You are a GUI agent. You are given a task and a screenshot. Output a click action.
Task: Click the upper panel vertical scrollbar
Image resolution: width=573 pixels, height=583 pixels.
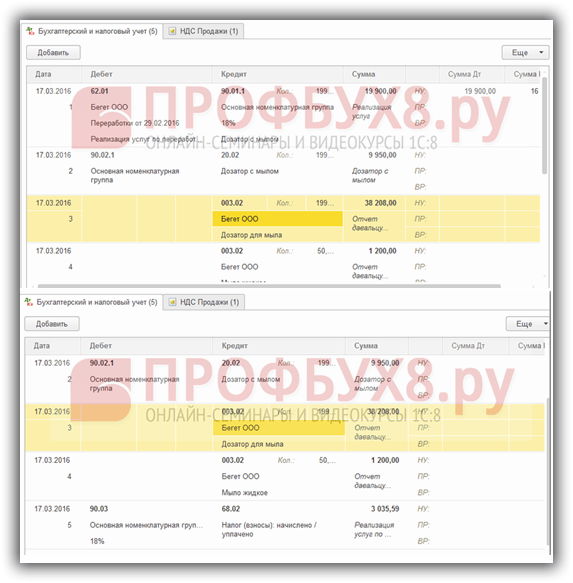coord(544,126)
